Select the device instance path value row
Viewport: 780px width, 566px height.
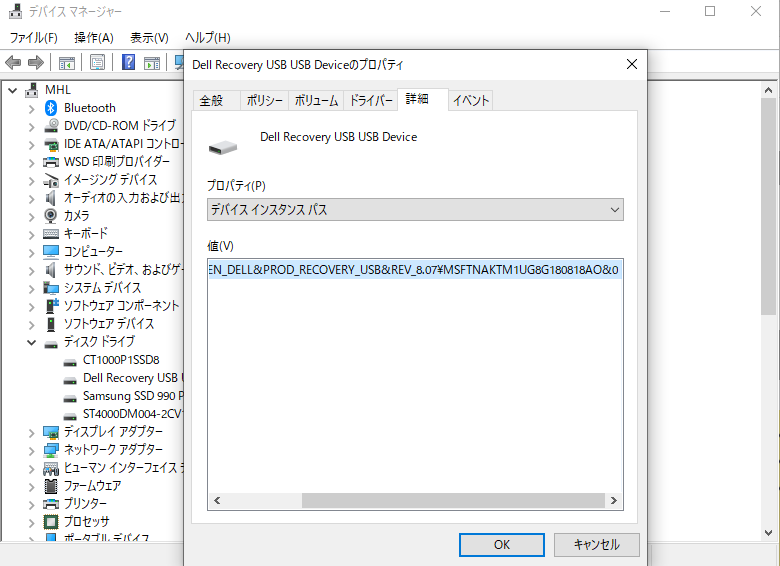click(415, 270)
